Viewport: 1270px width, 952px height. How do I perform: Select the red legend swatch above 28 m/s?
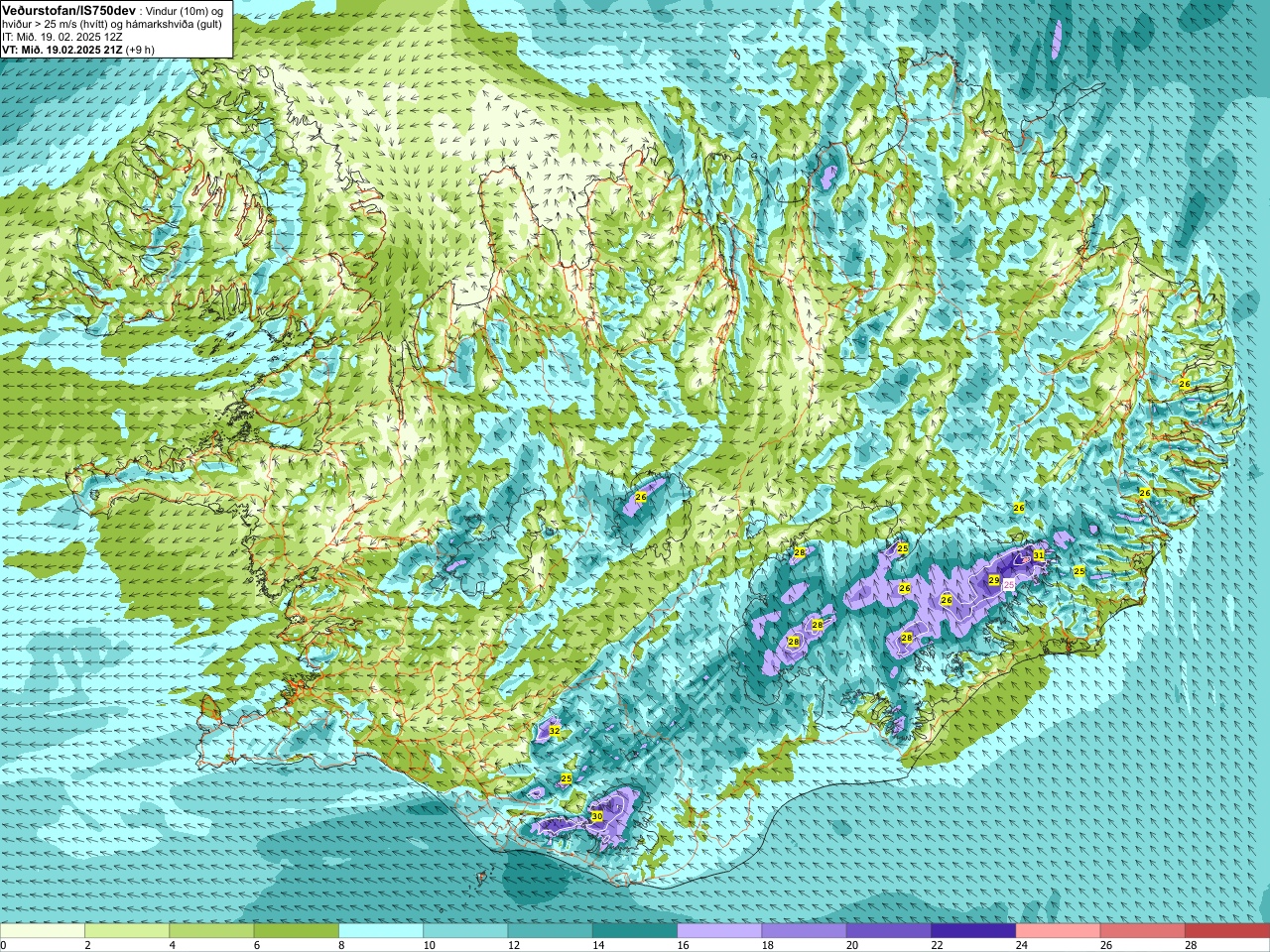tap(1226, 931)
